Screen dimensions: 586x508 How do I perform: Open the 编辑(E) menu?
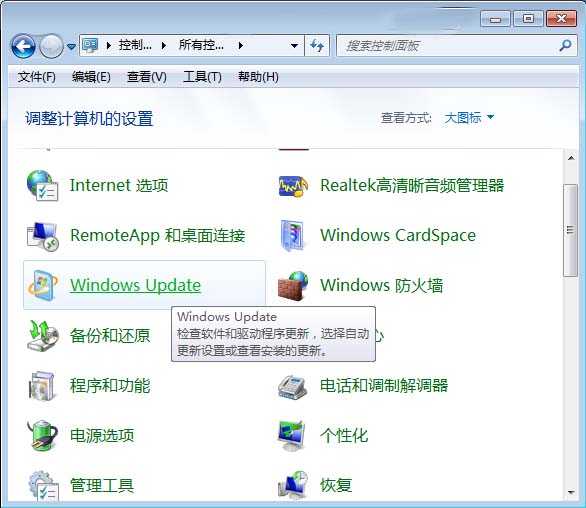tap(91, 77)
